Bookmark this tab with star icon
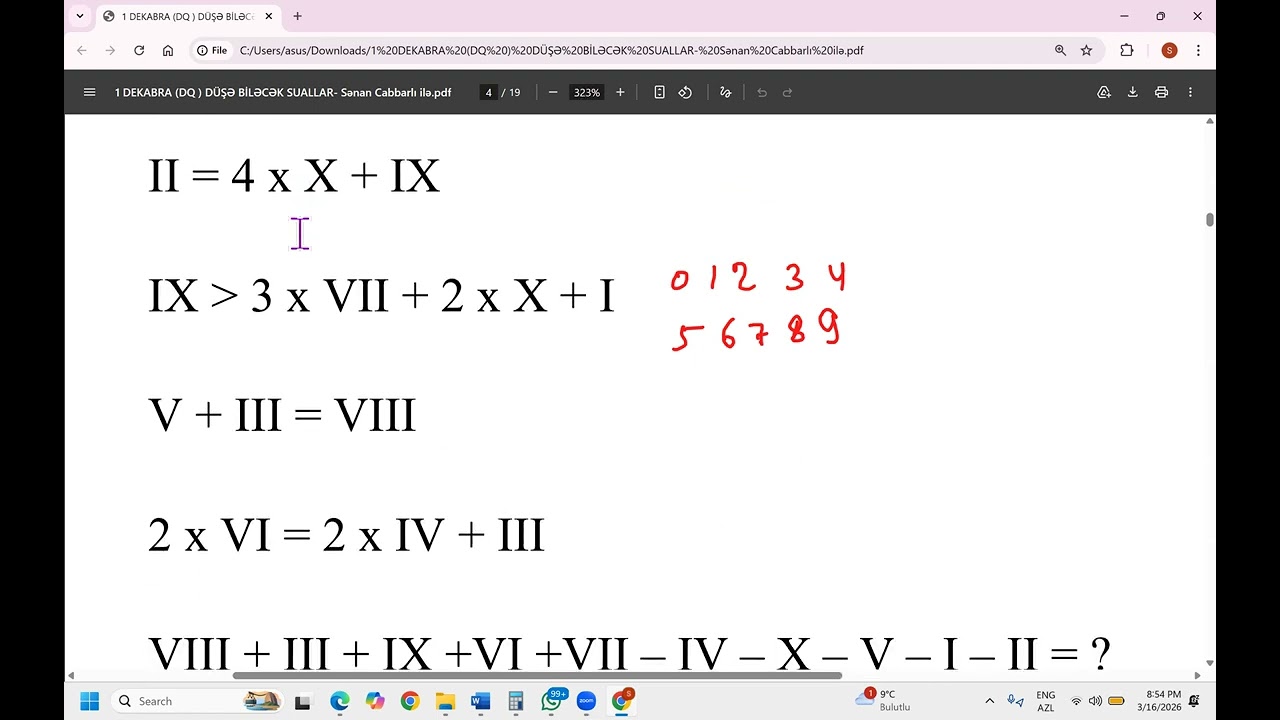Screen dimensions: 1280x720 1086,50
